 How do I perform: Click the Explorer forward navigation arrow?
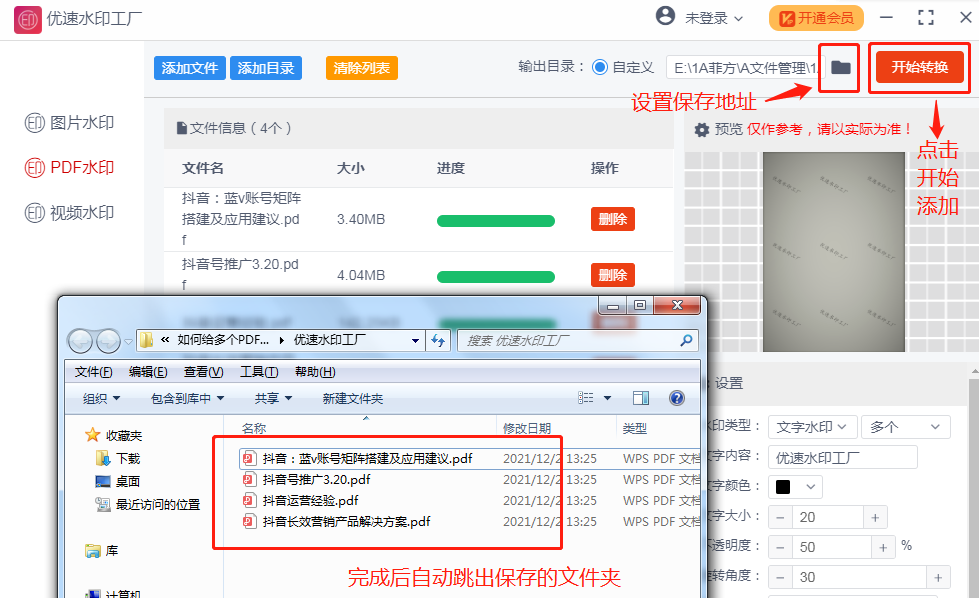tap(109, 341)
